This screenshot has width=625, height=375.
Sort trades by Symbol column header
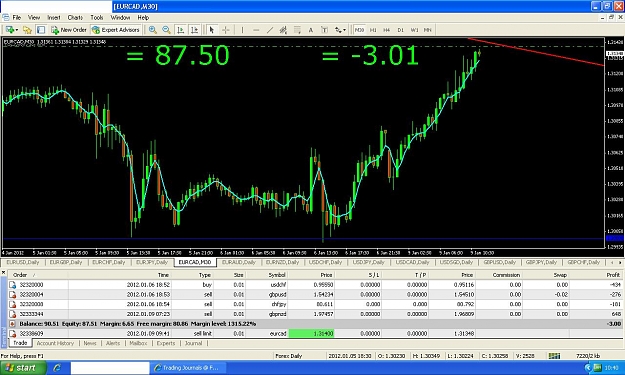coord(277,275)
